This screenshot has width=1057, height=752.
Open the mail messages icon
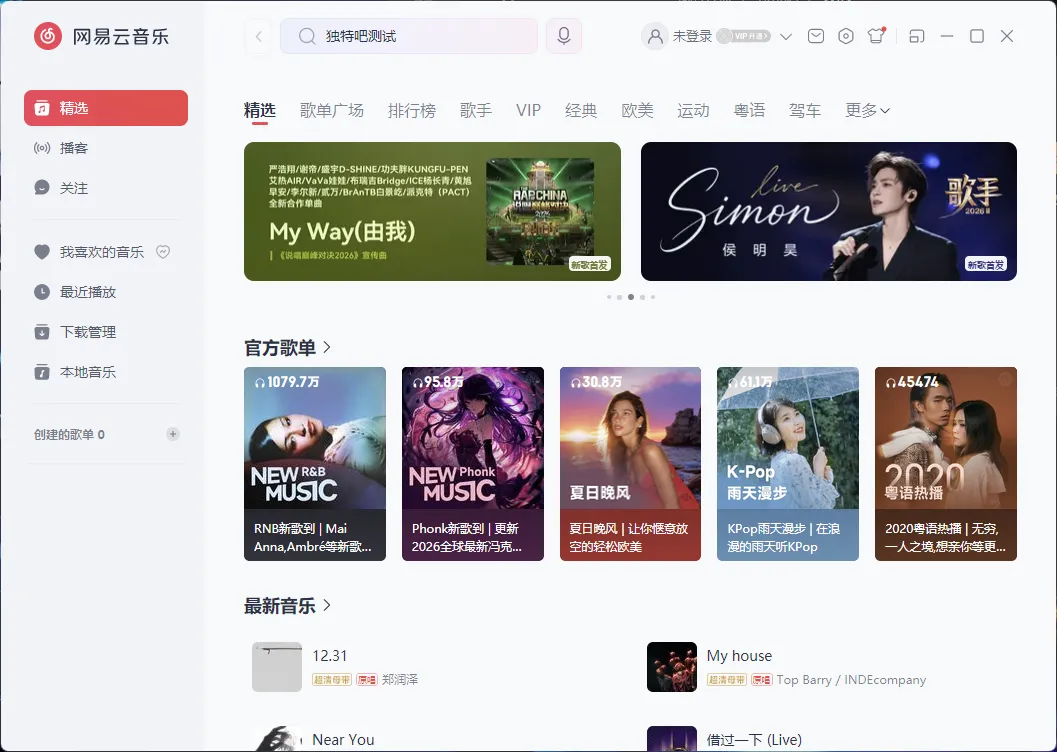coord(816,36)
